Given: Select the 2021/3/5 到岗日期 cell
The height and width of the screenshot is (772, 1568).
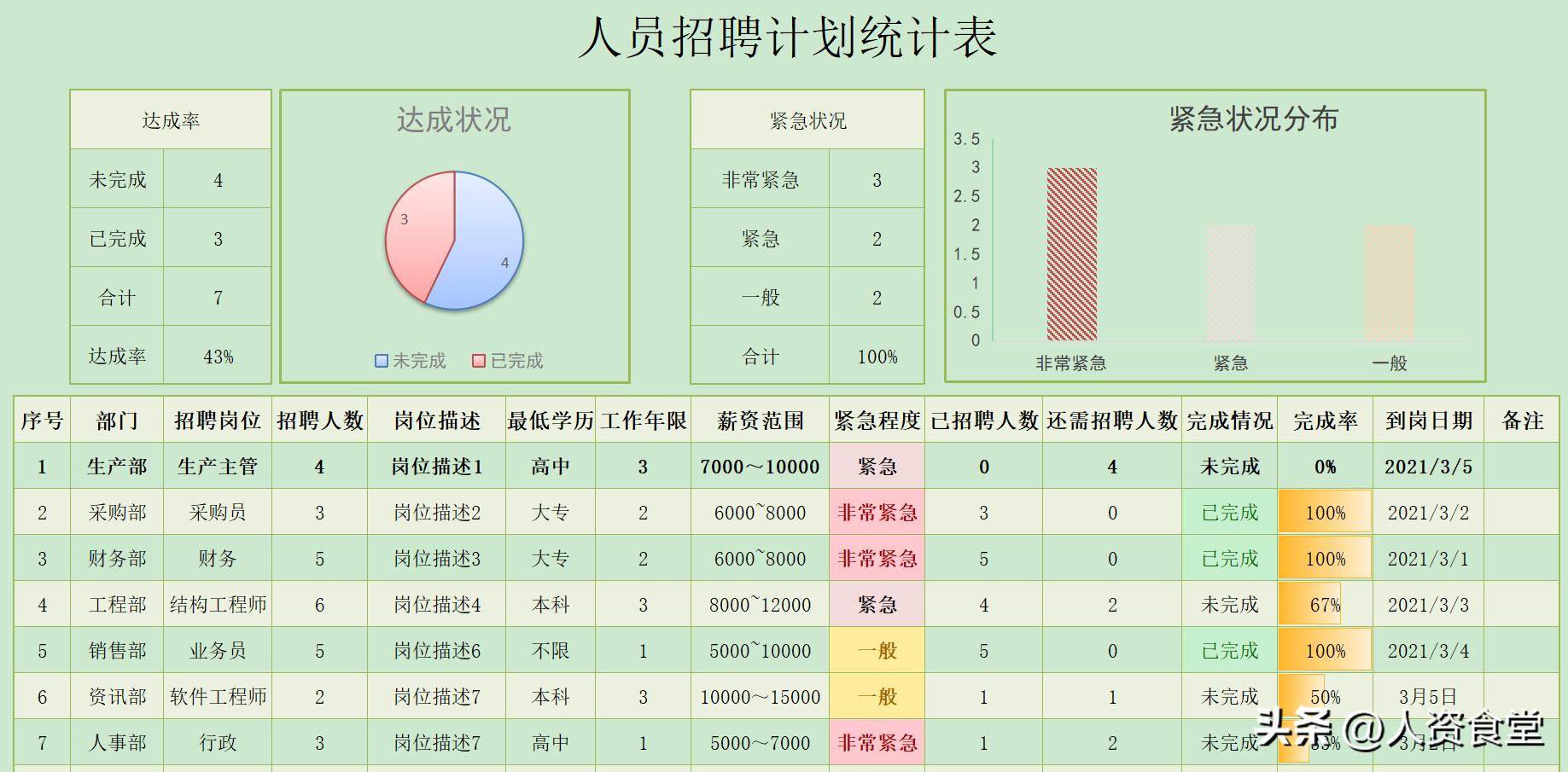Looking at the screenshot, I should click(x=1430, y=467).
